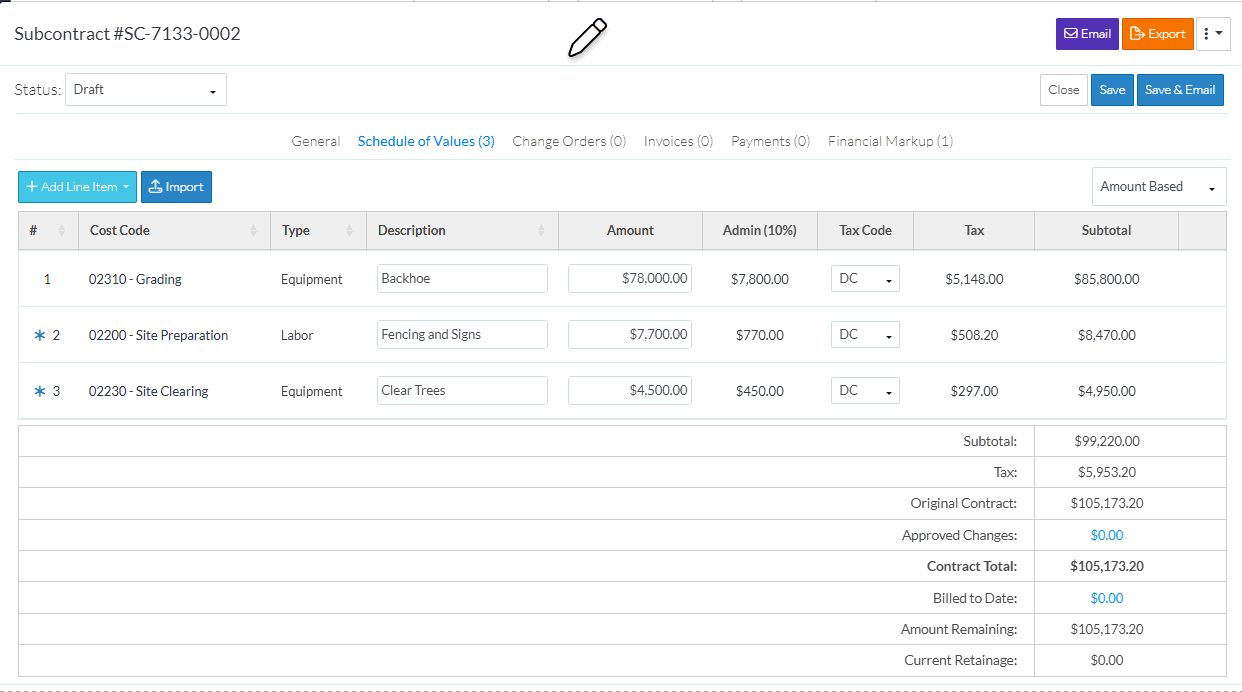Screen dimensions: 1242x692
Task: Sort by Description column arrows
Action: 541,231
